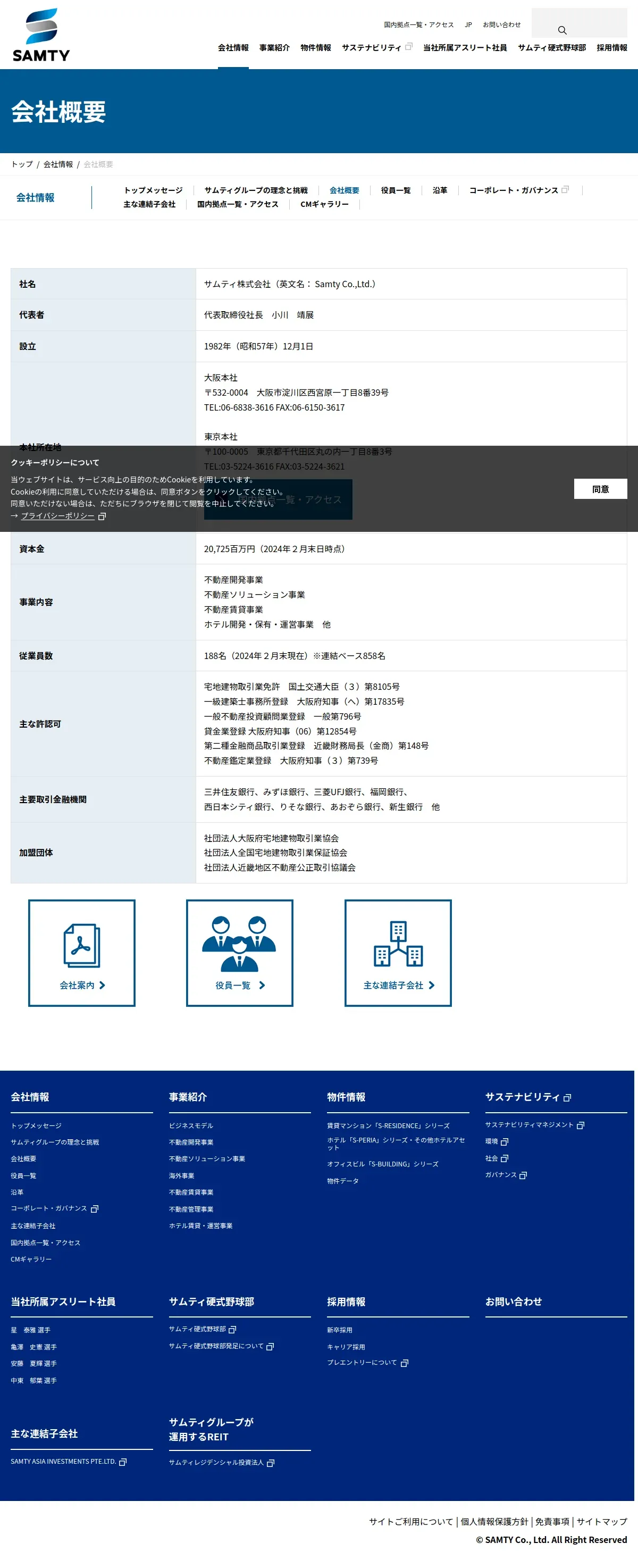Click footer 環境 external link
The width and height of the screenshot is (638, 1568).
click(496, 1142)
